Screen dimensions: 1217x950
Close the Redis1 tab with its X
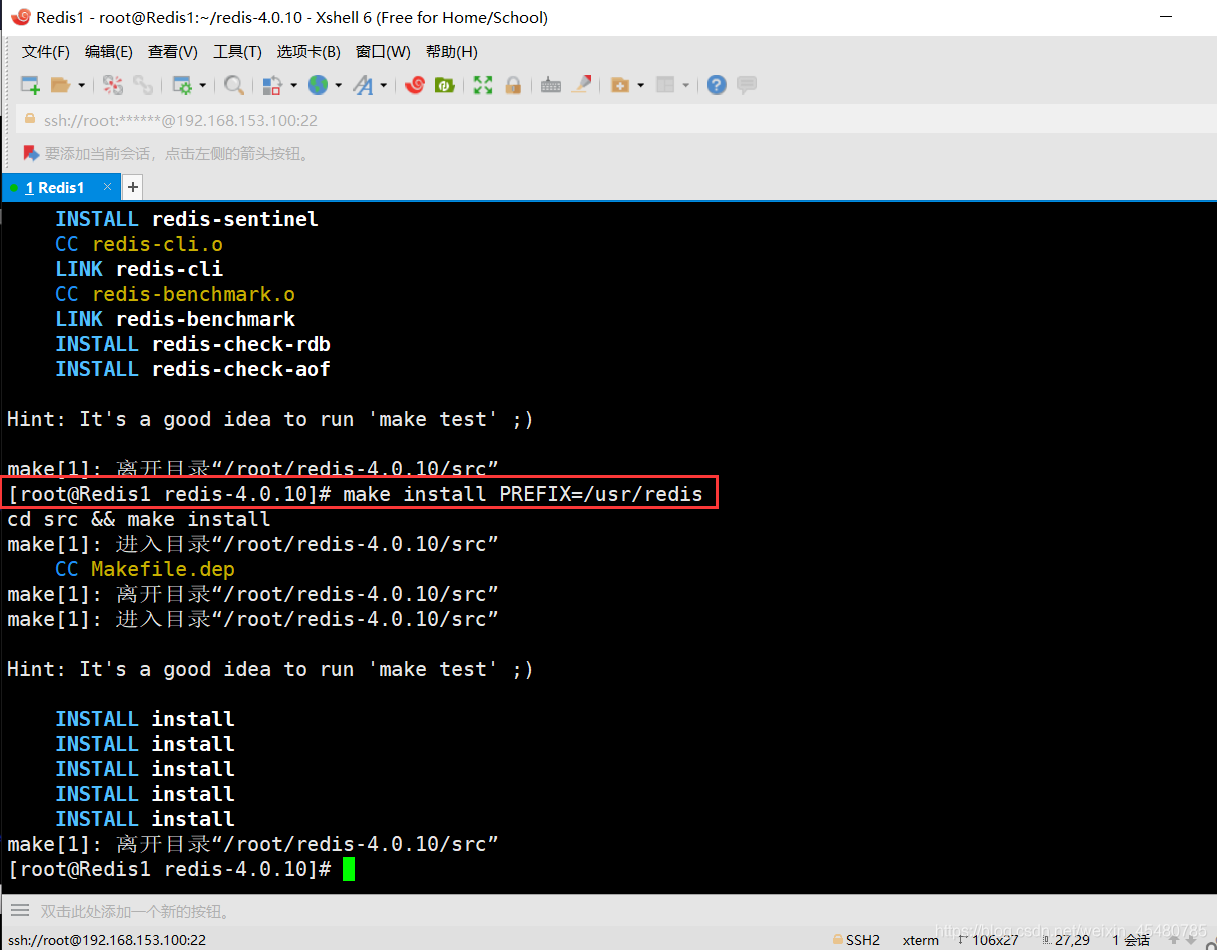click(107, 187)
